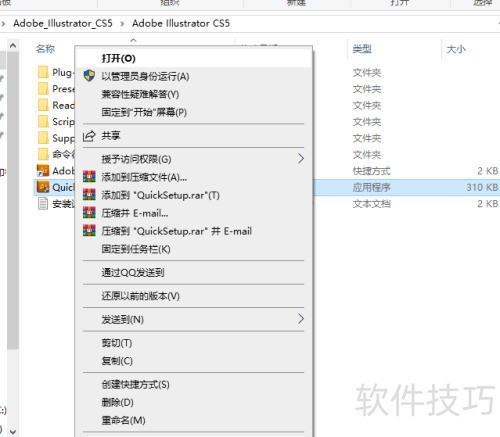The image size is (500, 437).
Task: Sort by 名称 column header
Action: pos(45,49)
